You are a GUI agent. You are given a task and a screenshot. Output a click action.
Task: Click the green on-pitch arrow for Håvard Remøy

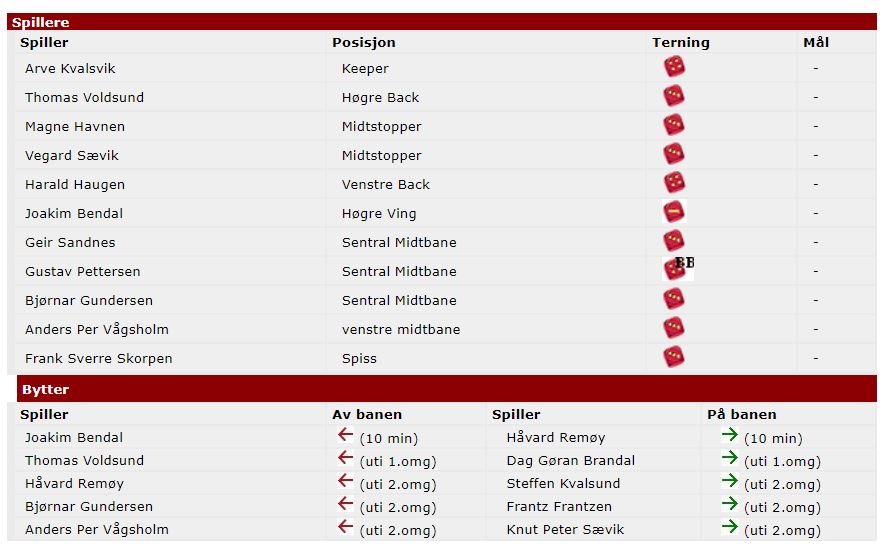pyautogui.click(x=729, y=436)
